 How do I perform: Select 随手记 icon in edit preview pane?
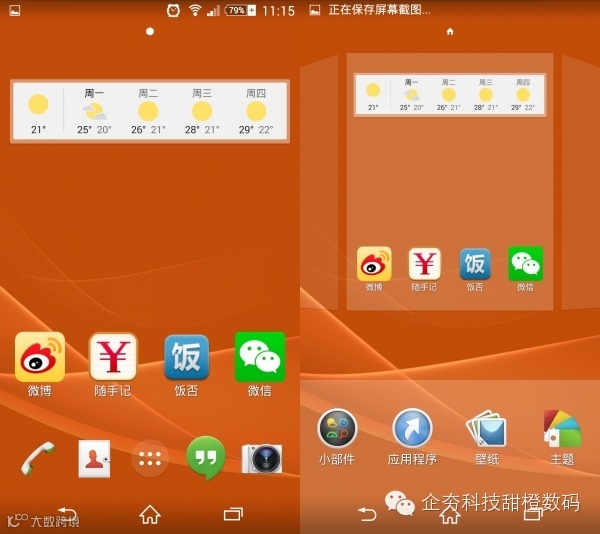[x=424, y=269]
